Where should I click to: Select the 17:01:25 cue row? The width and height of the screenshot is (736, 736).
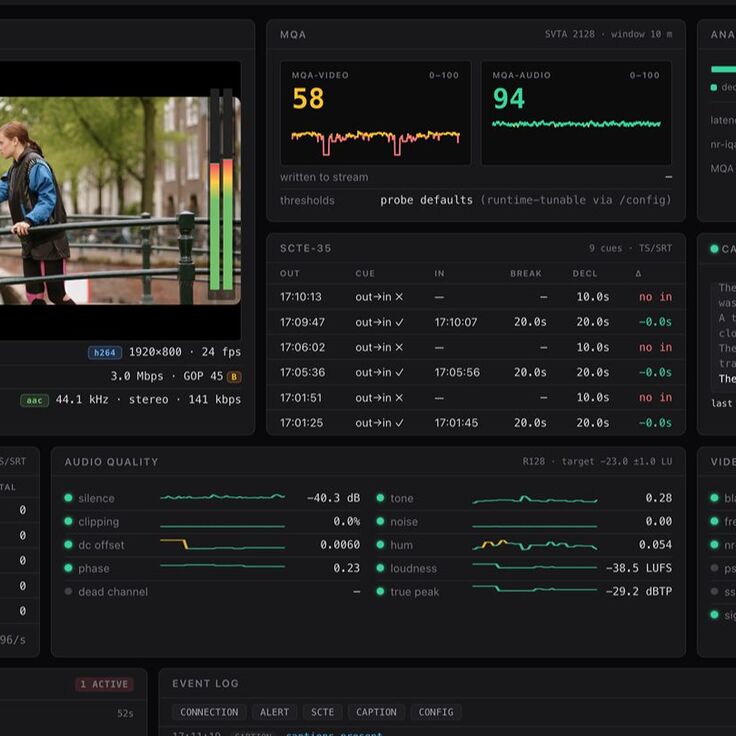pos(476,422)
